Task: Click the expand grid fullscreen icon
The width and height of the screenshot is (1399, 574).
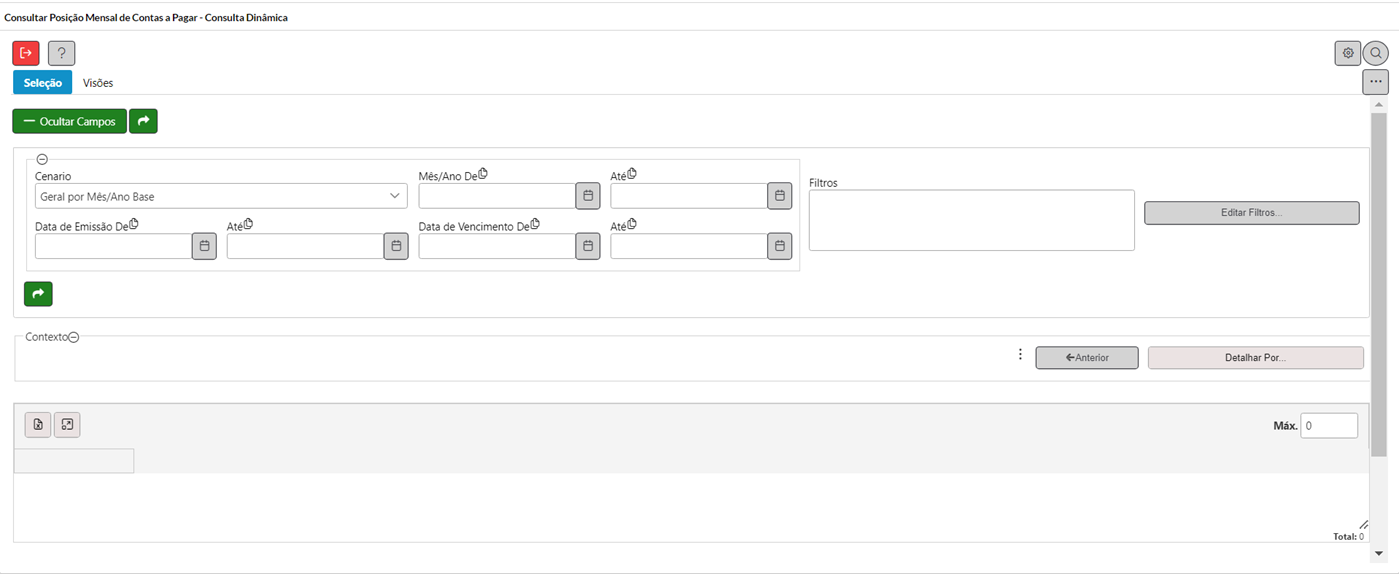Action: tap(67, 425)
